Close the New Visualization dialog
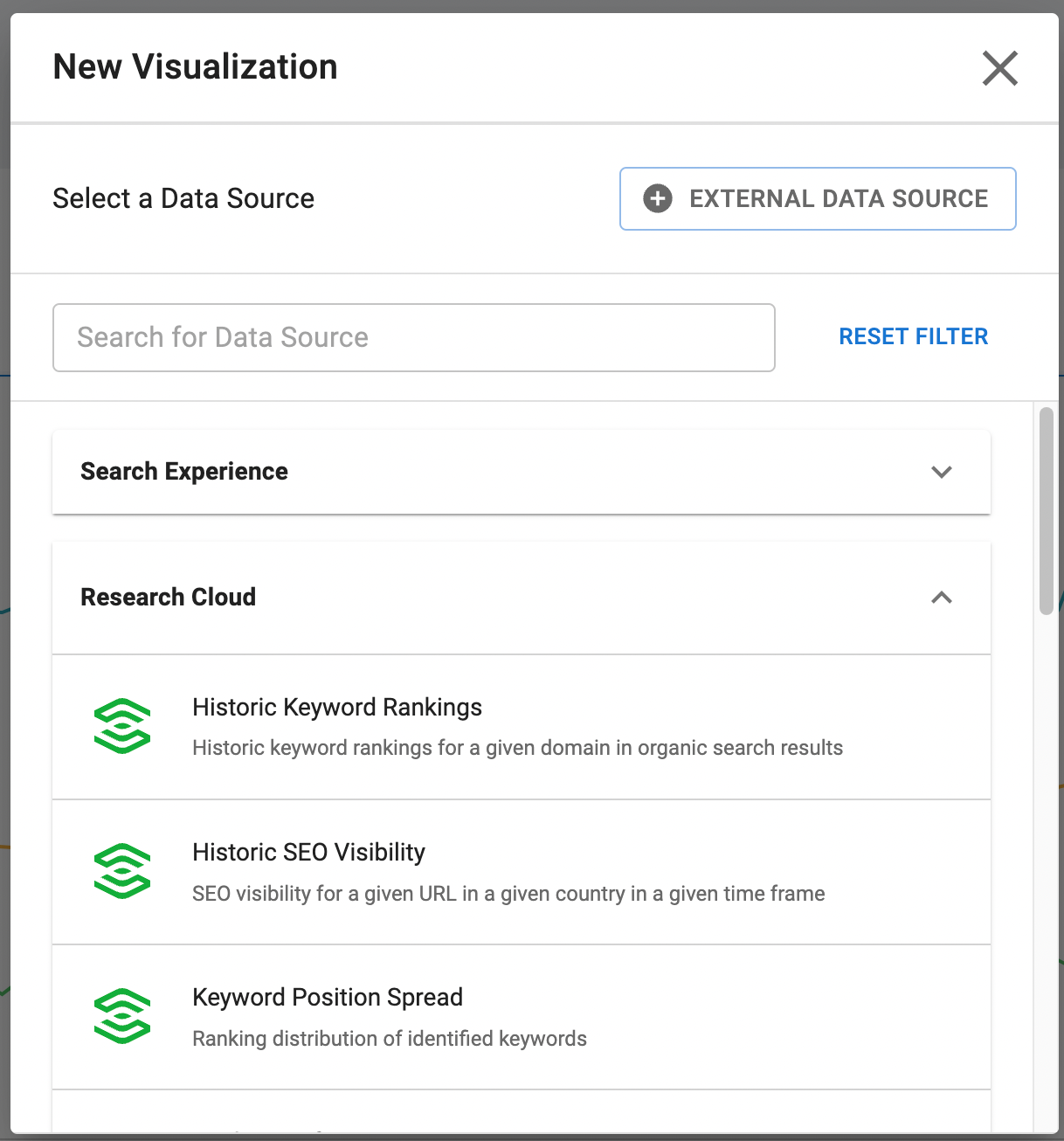This screenshot has height=1141, width=1064. pos(1000,68)
